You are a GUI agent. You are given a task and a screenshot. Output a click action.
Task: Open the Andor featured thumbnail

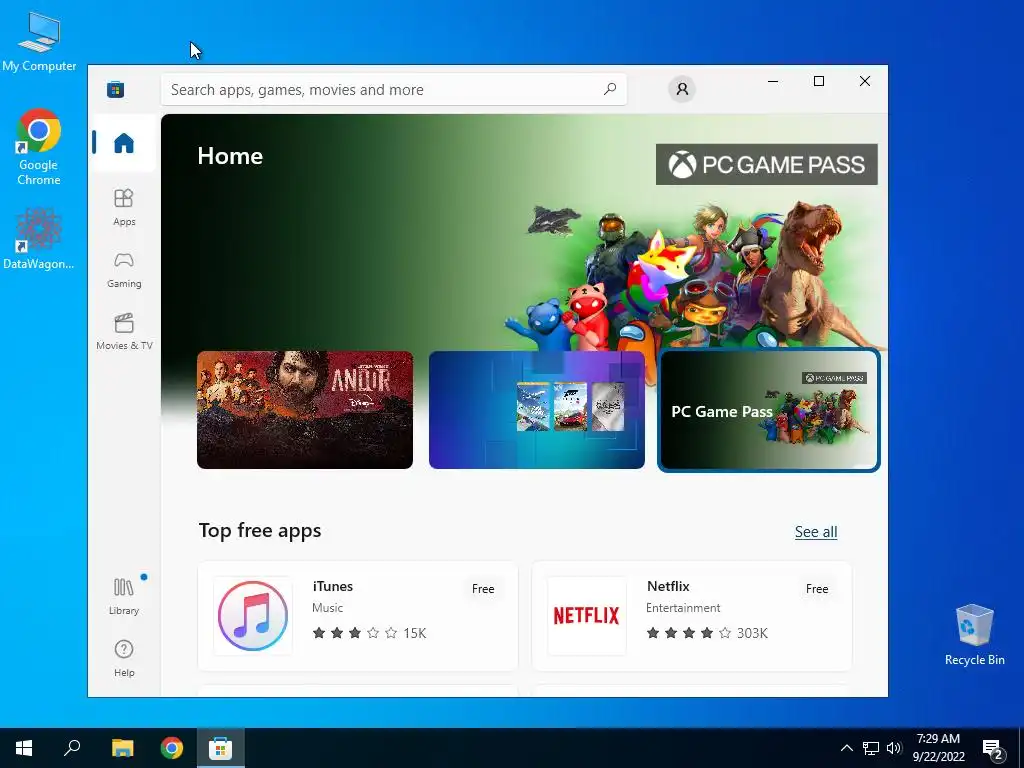pyautogui.click(x=305, y=409)
